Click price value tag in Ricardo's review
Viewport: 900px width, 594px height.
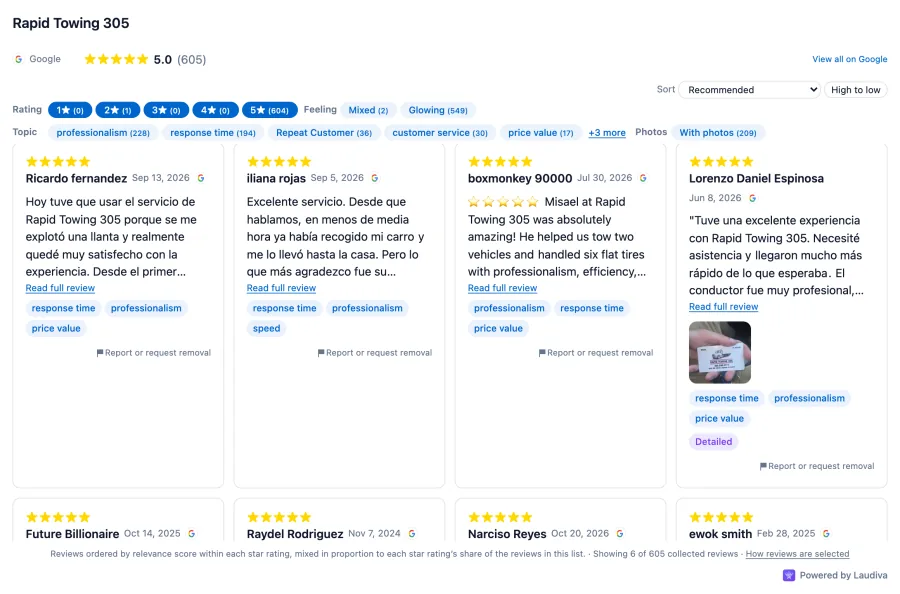coord(56,328)
